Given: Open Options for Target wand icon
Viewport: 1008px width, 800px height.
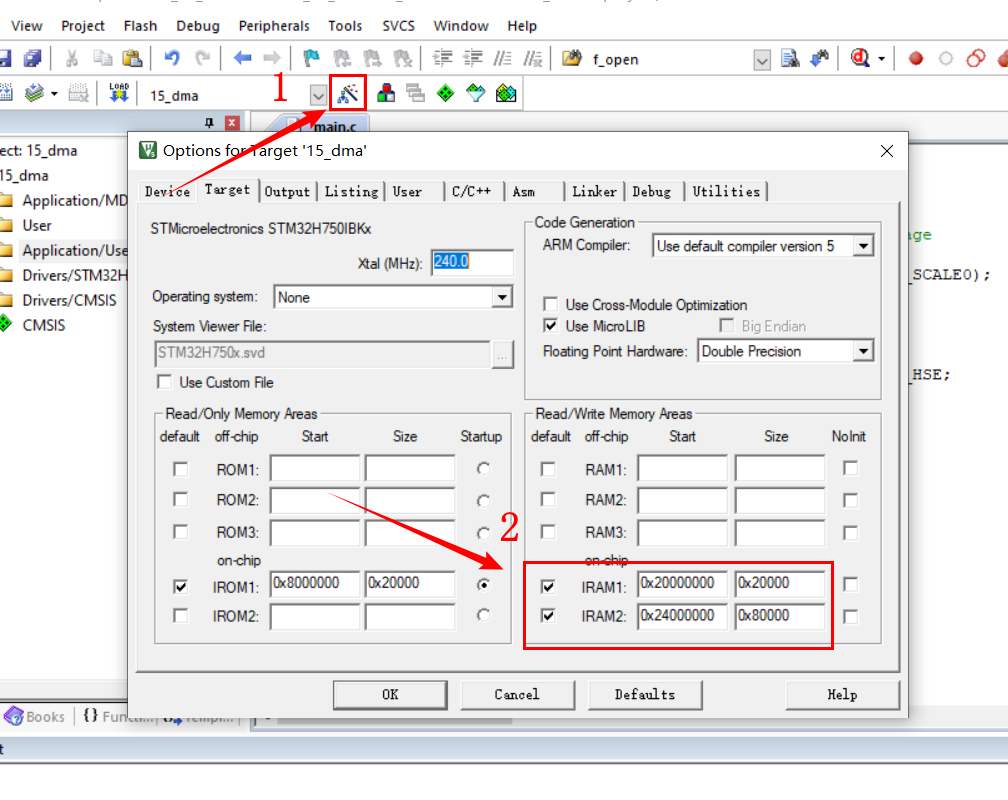Looking at the screenshot, I should click(x=348, y=93).
